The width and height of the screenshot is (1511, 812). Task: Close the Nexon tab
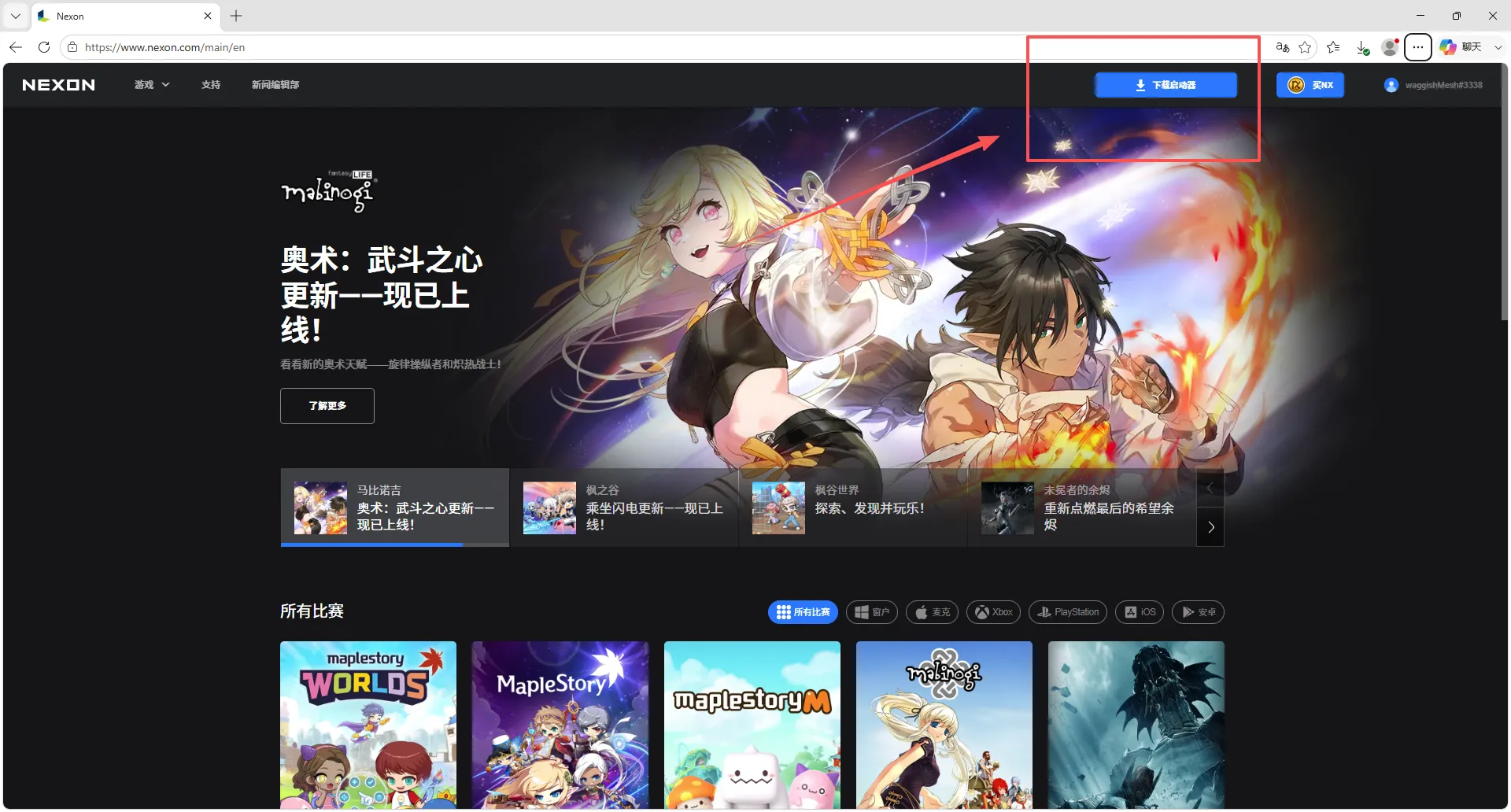(208, 16)
